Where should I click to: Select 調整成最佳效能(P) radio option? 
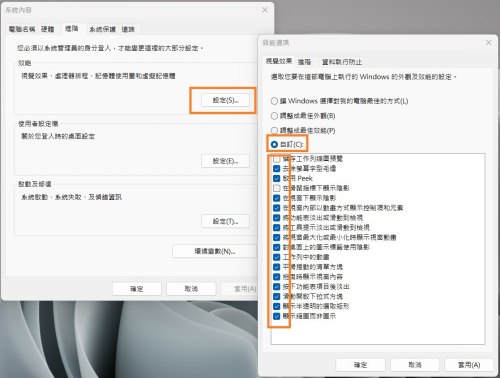(274, 130)
